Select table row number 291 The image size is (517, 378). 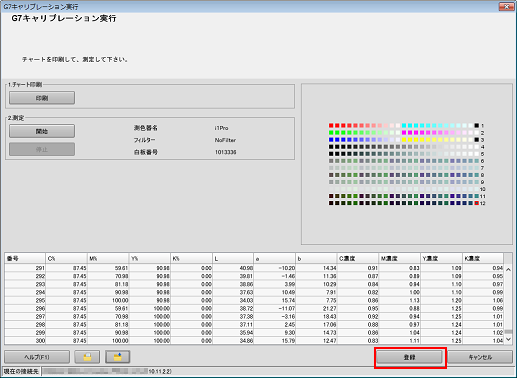tap(254, 268)
